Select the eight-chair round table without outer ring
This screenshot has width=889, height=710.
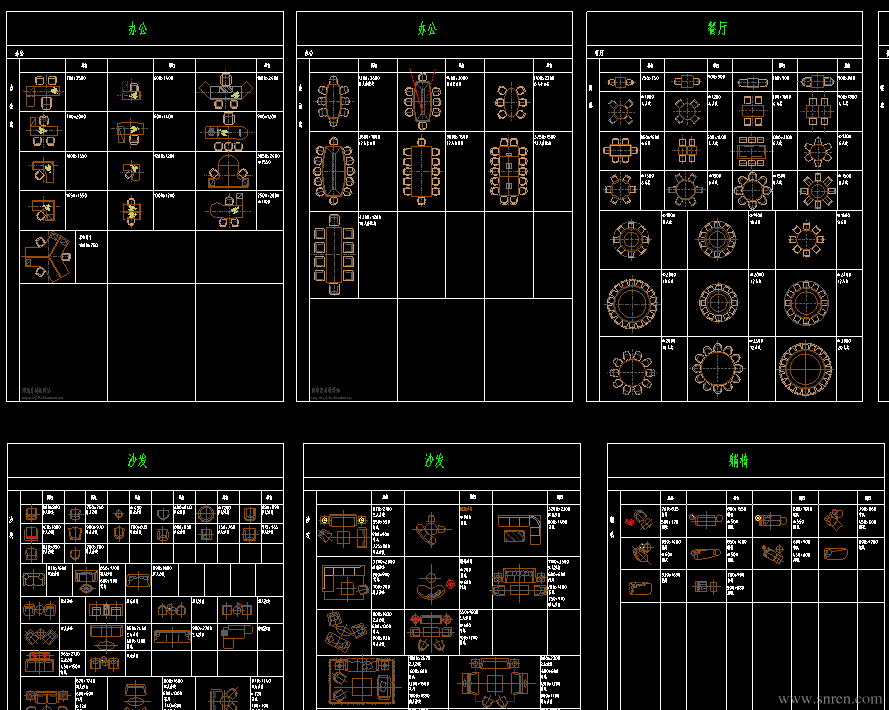(806, 239)
